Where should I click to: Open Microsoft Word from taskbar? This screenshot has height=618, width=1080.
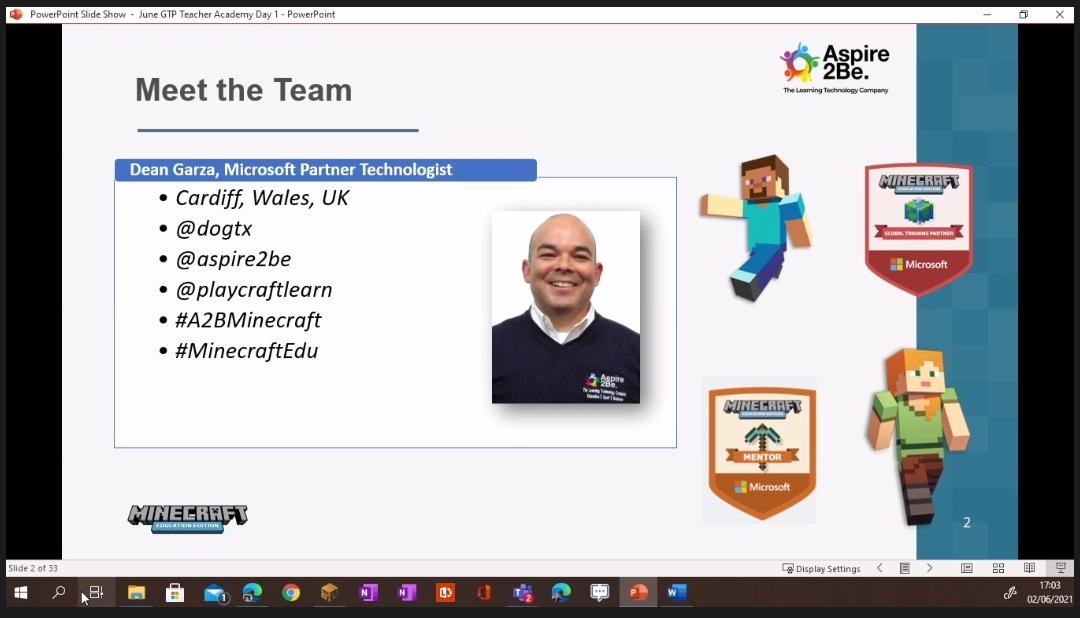coord(676,593)
